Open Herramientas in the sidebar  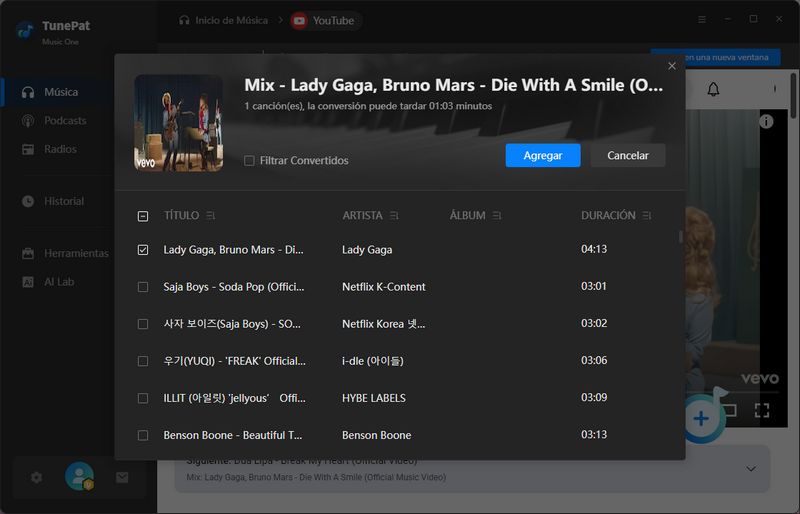tap(65, 253)
